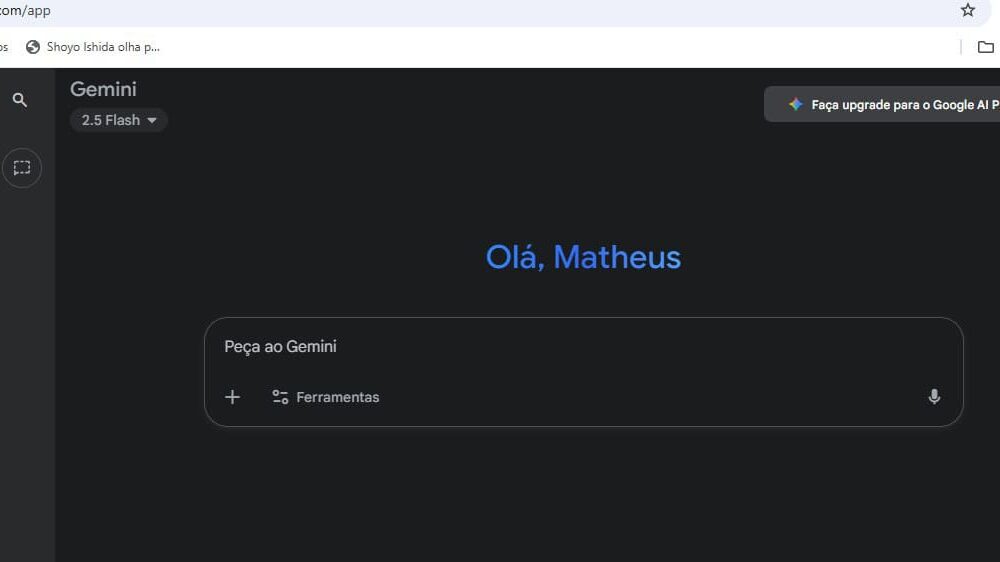This screenshot has height=562, width=1000.
Task: Click the cut-off bookmark ending in "os"
Action: pos(4,47)
